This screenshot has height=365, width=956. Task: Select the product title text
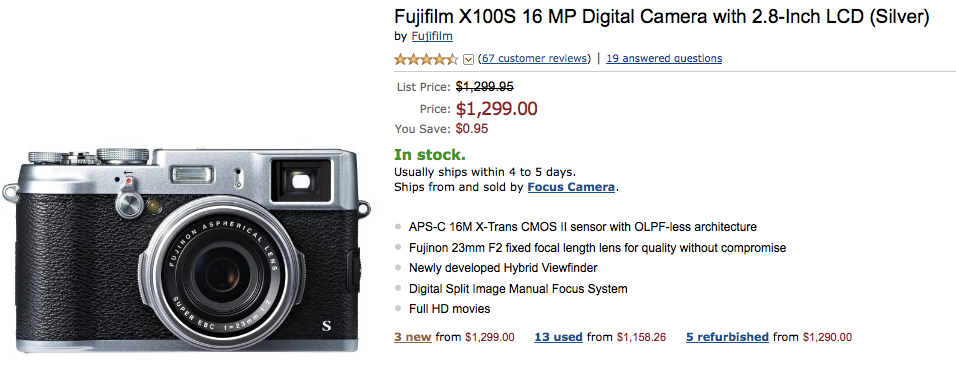coord(662,17)
